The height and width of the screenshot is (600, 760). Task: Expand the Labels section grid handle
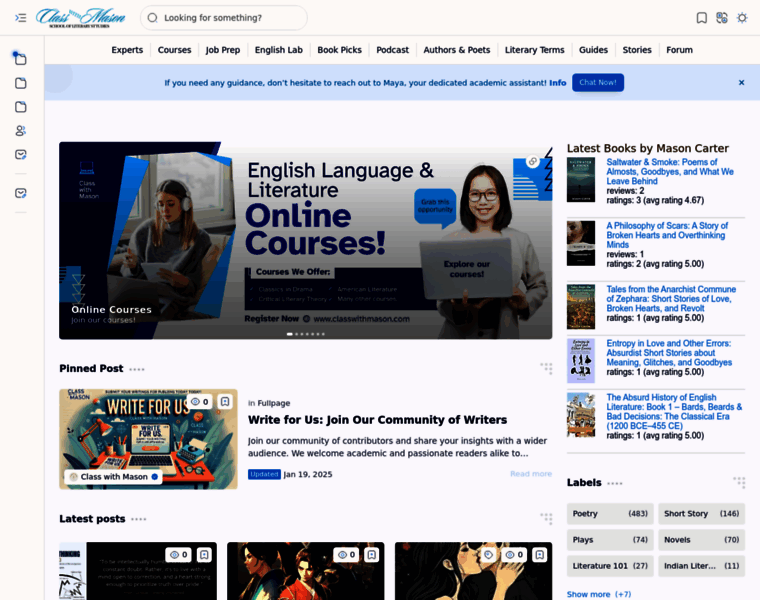pos(739,482)
